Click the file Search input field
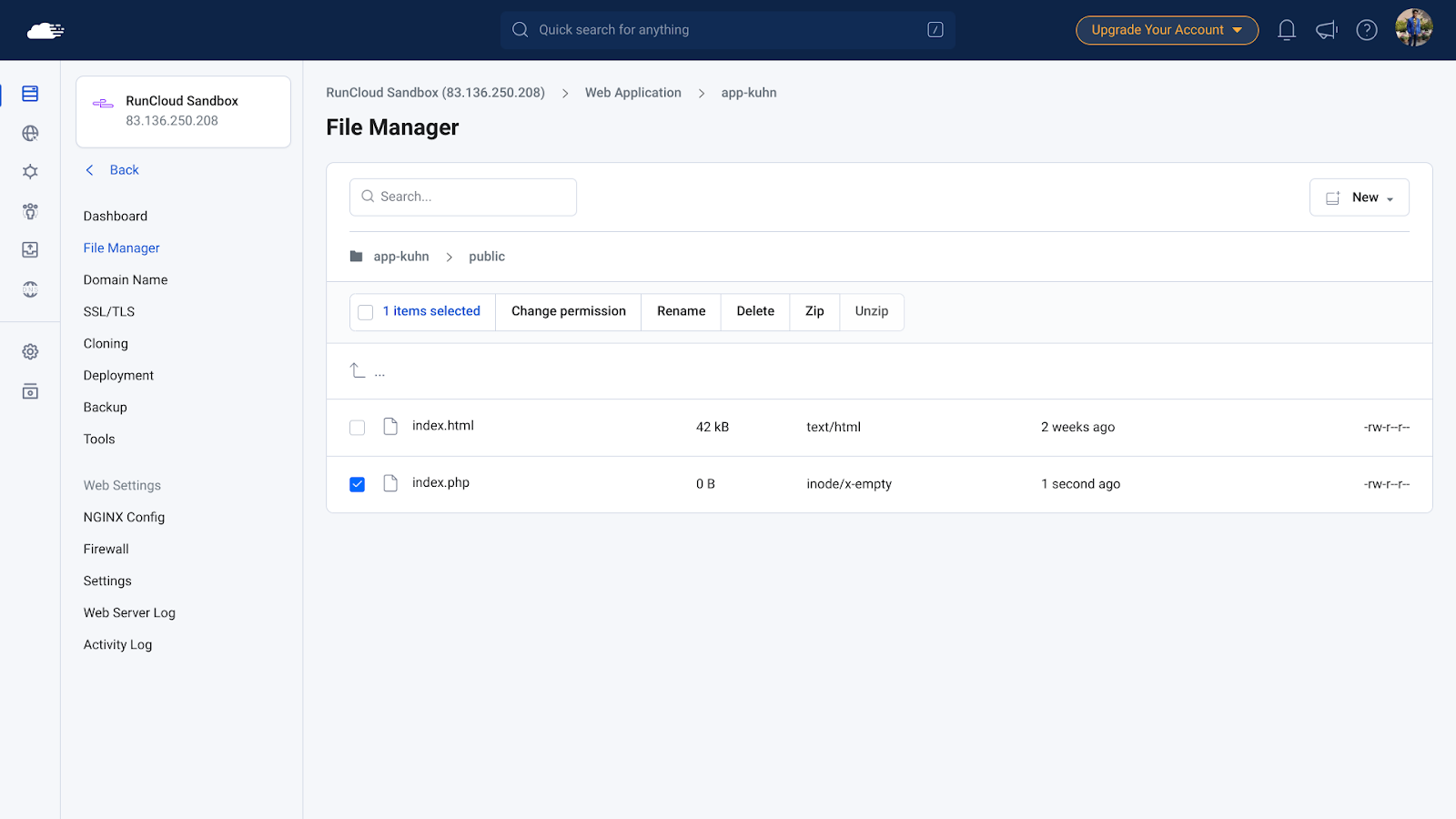This screenshot has height=819, width=1456. coord(463,197)
